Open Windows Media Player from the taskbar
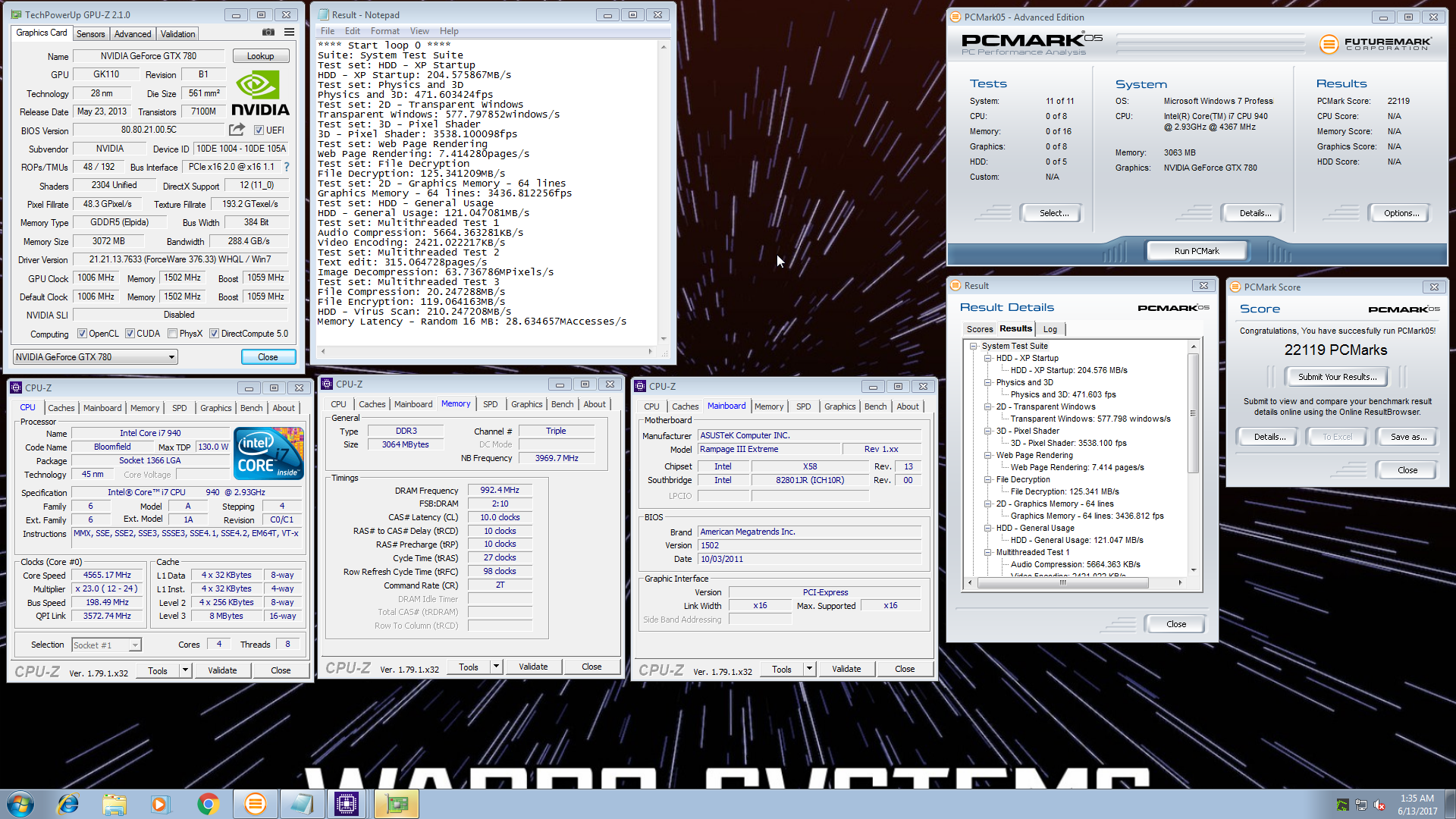Image resolution: width=1456 pixels, height=819 pixels. point(160,804)
